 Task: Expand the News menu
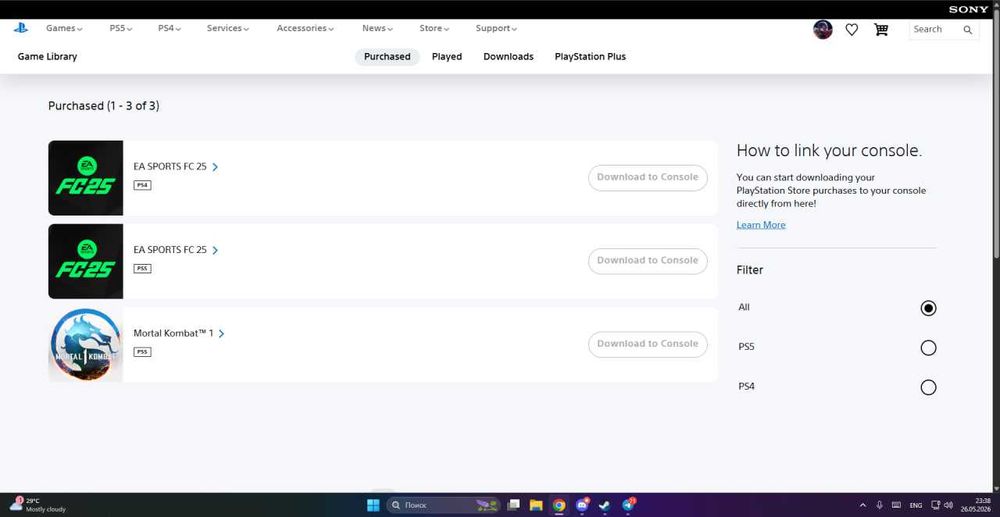click(x=378, y=29)
